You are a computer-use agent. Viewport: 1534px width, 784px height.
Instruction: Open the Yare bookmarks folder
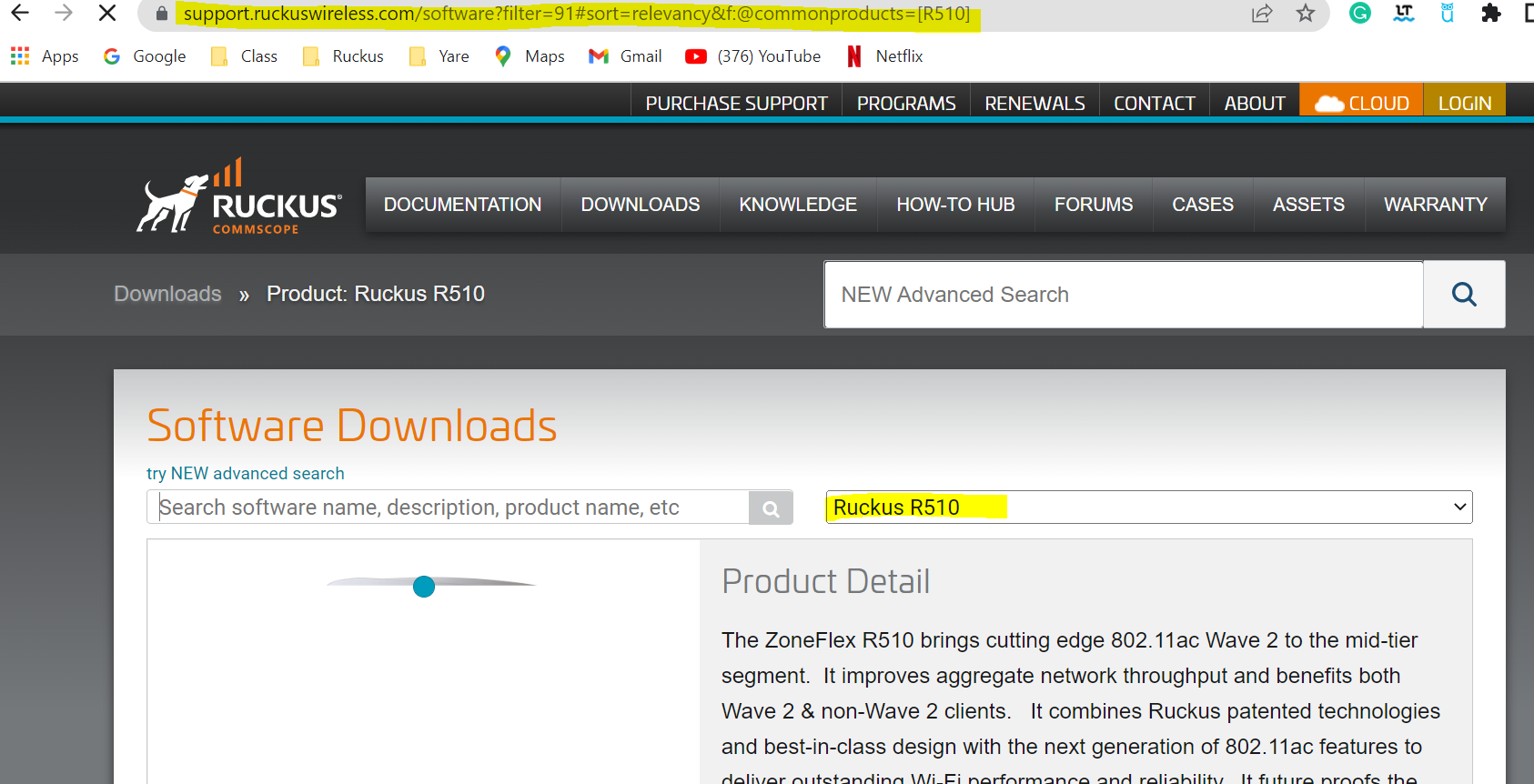click(x=439, y=56)
